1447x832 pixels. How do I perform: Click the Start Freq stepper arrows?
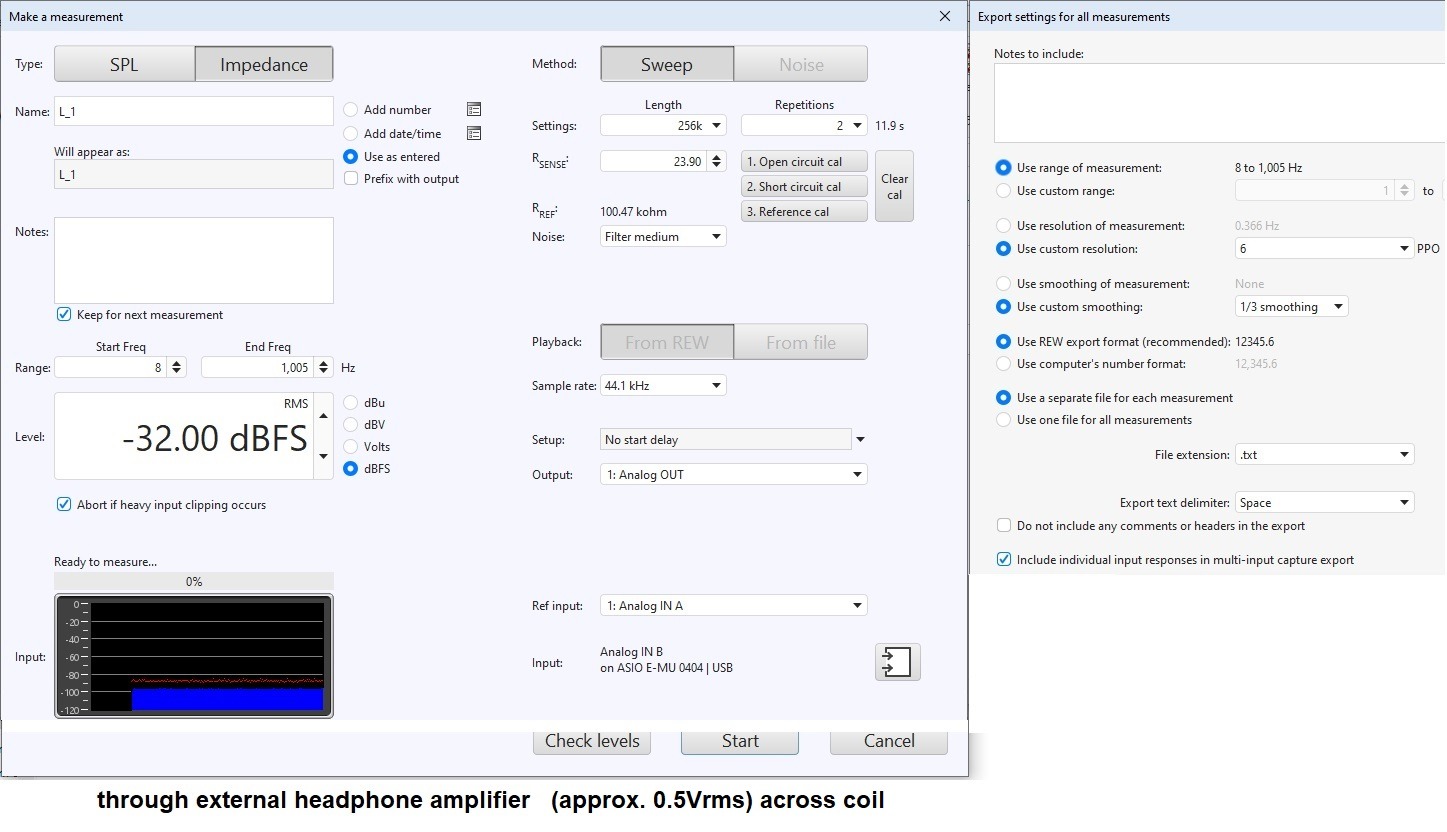point(177,368)
